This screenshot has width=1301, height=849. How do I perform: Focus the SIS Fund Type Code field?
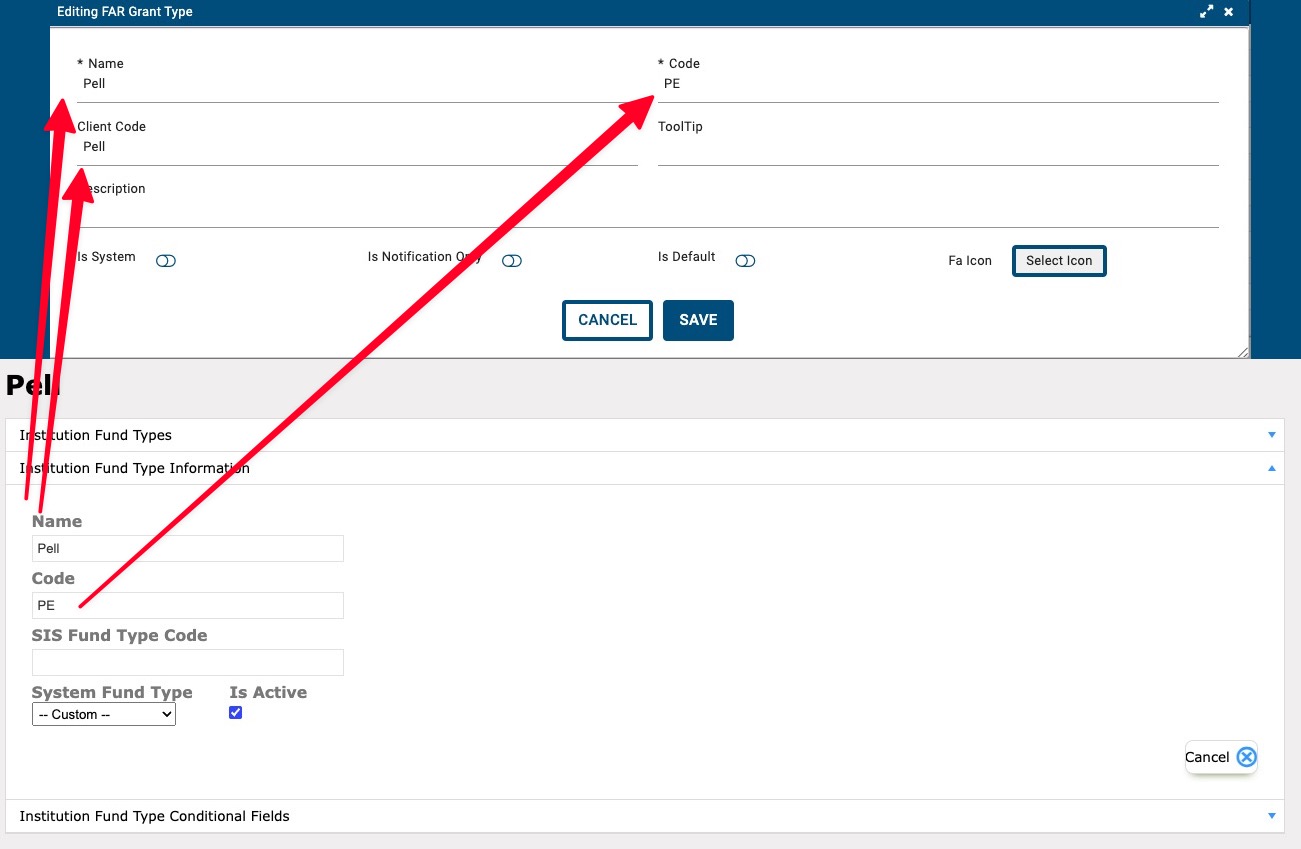click(188, 662)
